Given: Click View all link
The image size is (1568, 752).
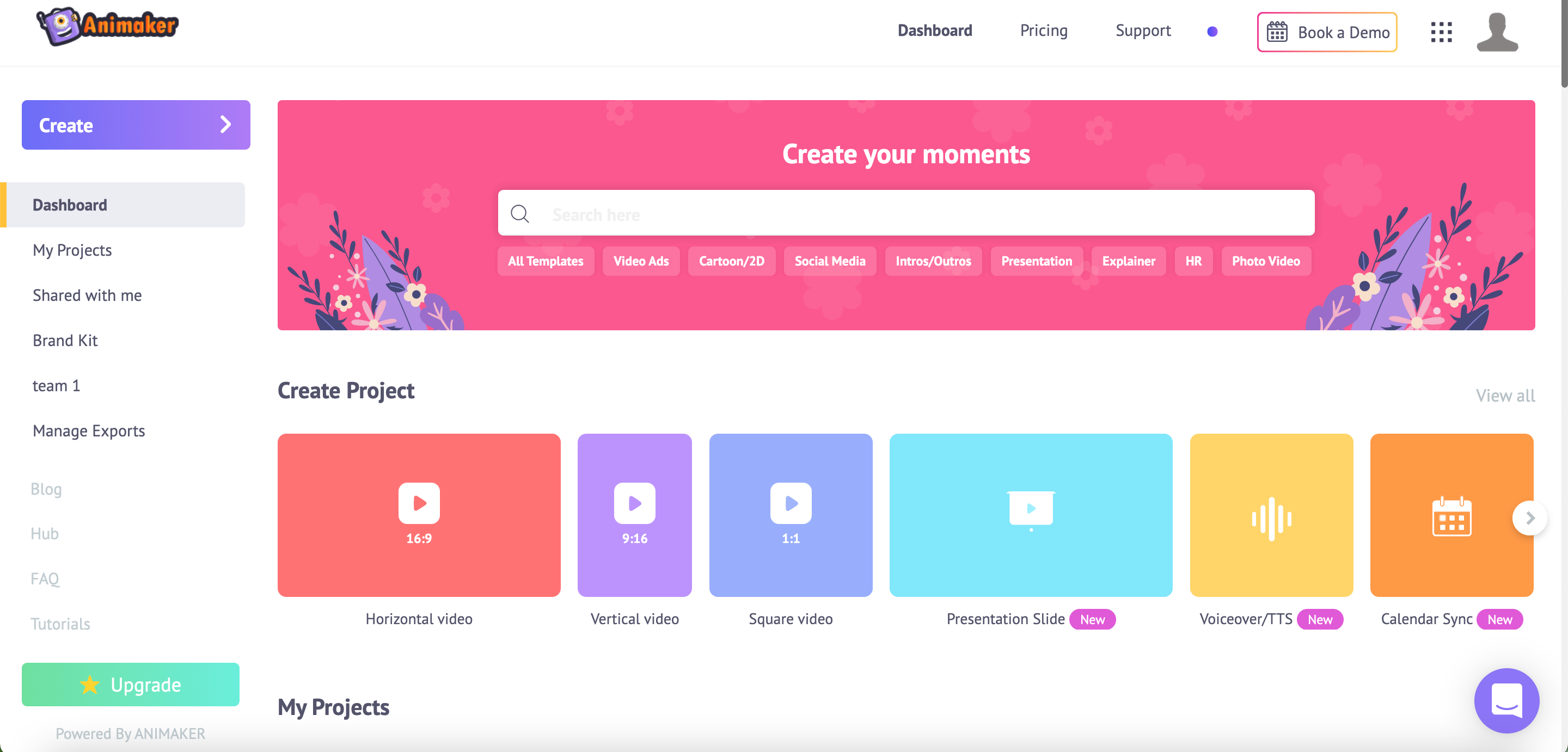Looking at the screenshot, I should (1505, 396).
